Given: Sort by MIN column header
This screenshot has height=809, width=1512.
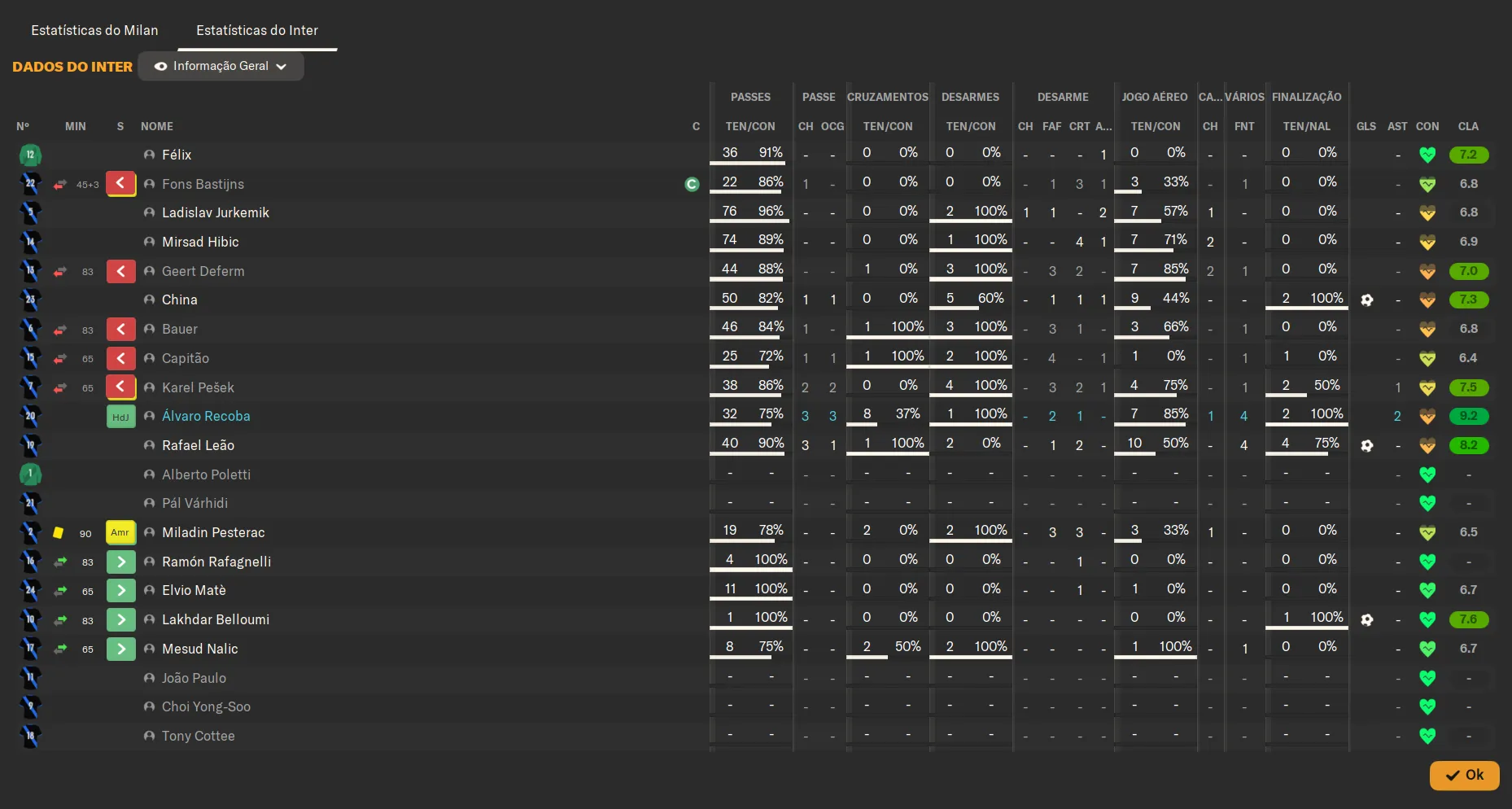Looking at the screenshot, I should coord(76,126).
